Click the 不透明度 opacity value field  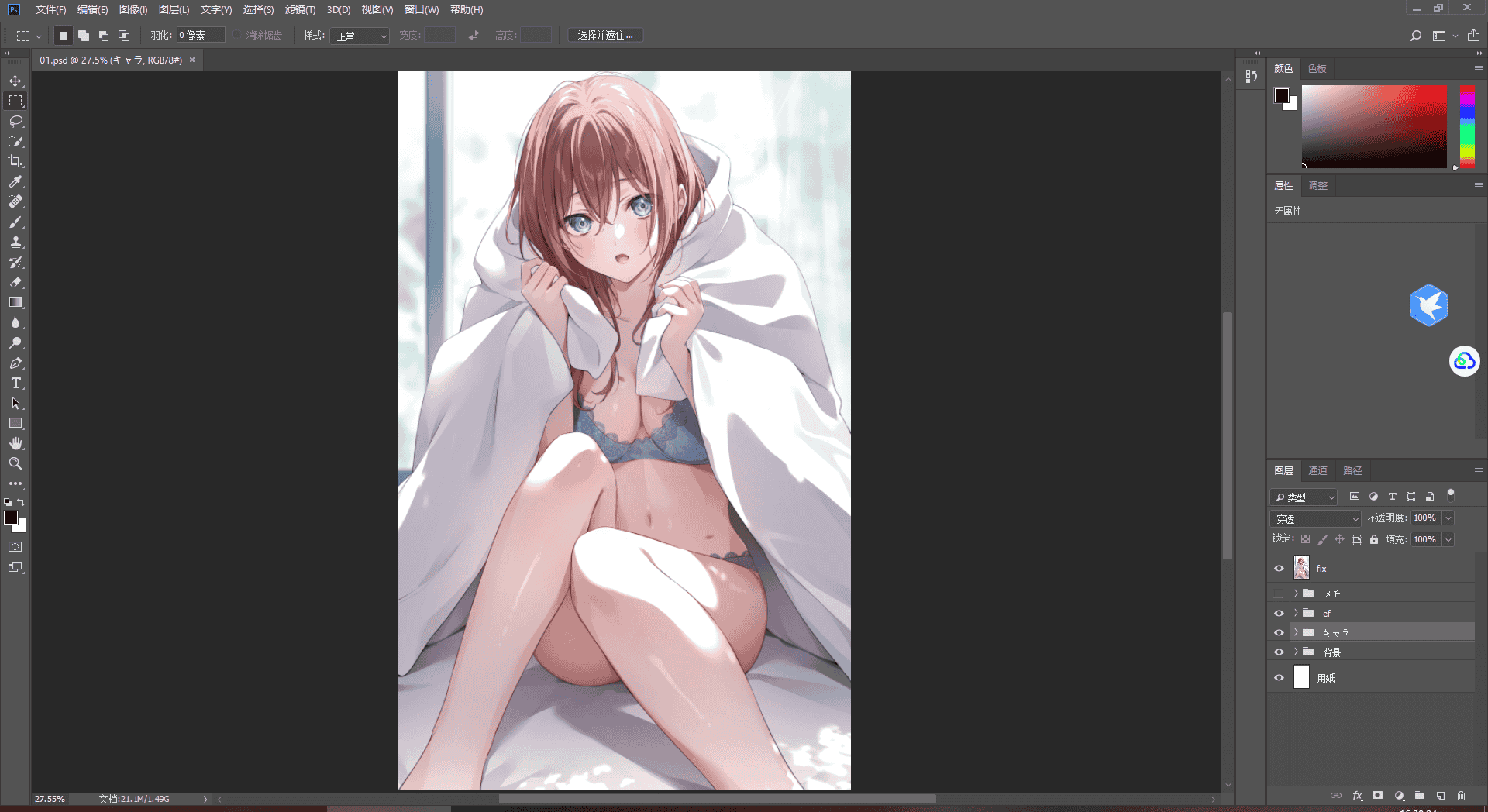click(1425, 518)
